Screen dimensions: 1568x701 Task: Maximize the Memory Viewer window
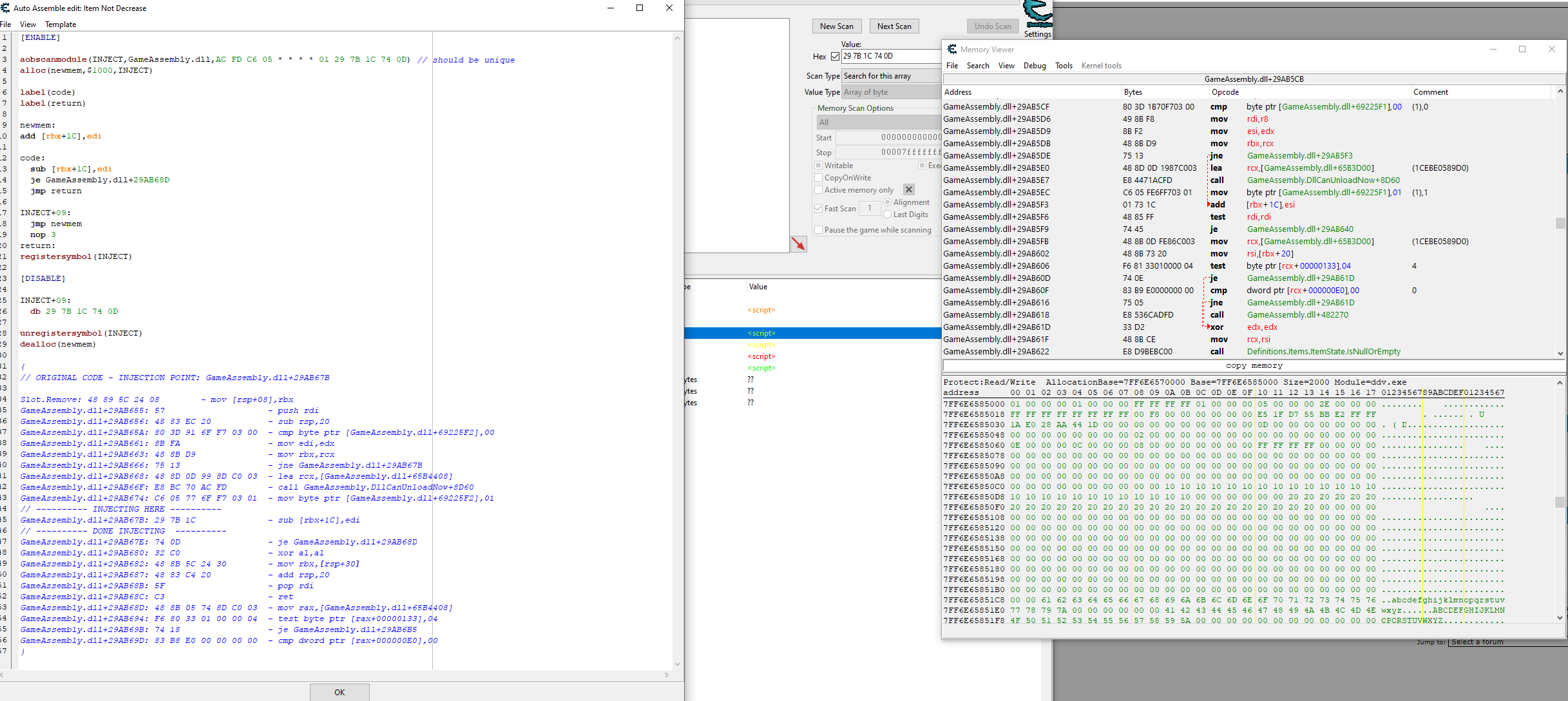tap(1522, 49)
